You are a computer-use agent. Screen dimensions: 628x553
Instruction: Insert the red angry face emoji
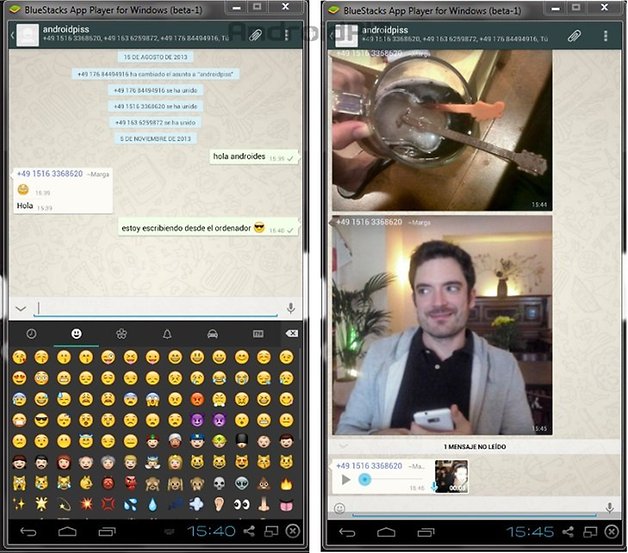click(x=197, y=399)
